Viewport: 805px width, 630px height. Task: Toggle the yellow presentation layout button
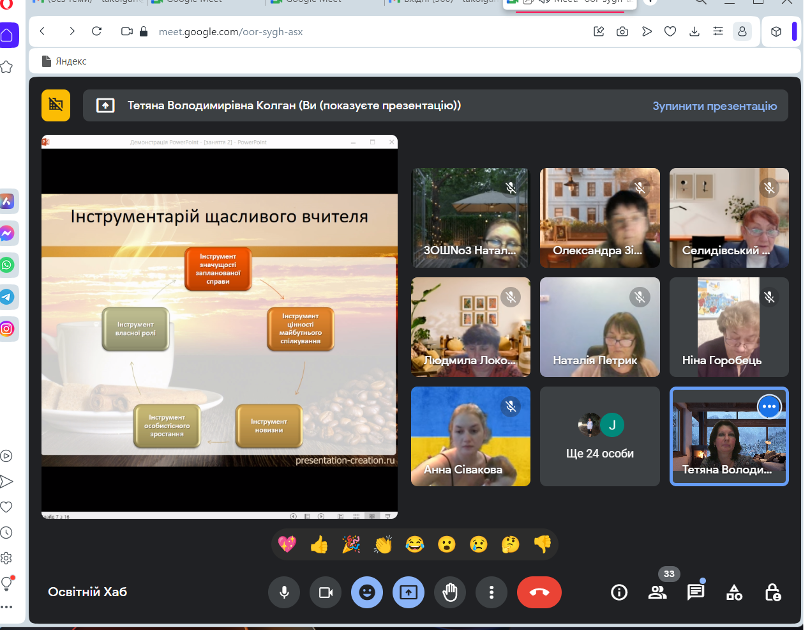[x=56, y=105]
